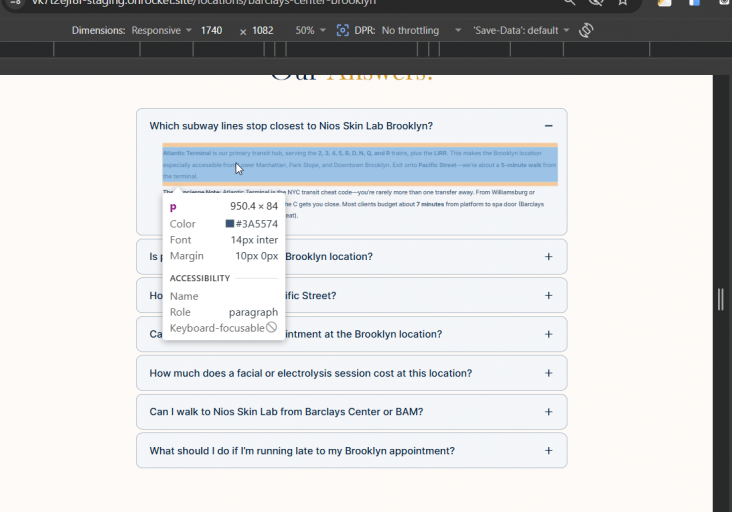Open the 'Save-Data': default dropdown
The height and width of the screenshot is (512, 732).
tap(521, 30)
